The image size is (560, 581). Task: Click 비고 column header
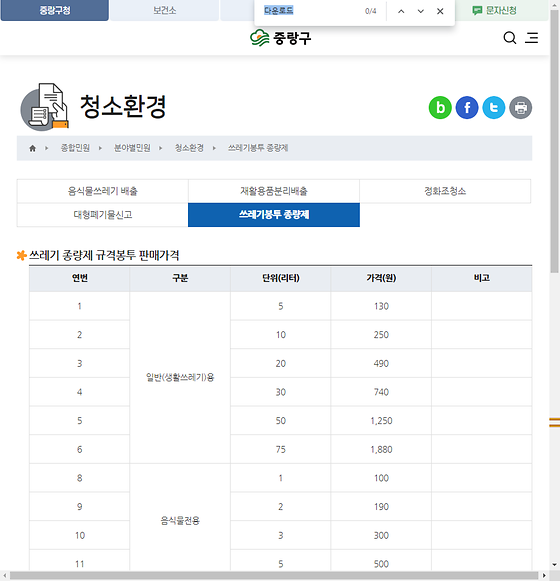[x=482, y=278]
